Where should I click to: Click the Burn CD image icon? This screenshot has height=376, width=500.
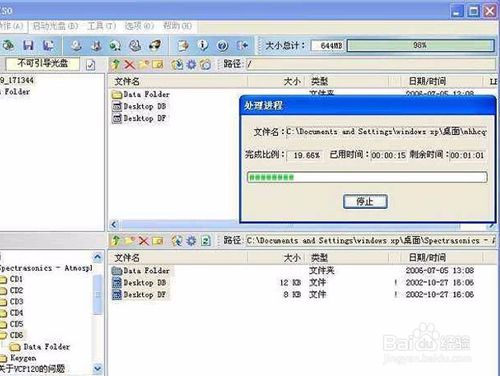tap(154, 45)
